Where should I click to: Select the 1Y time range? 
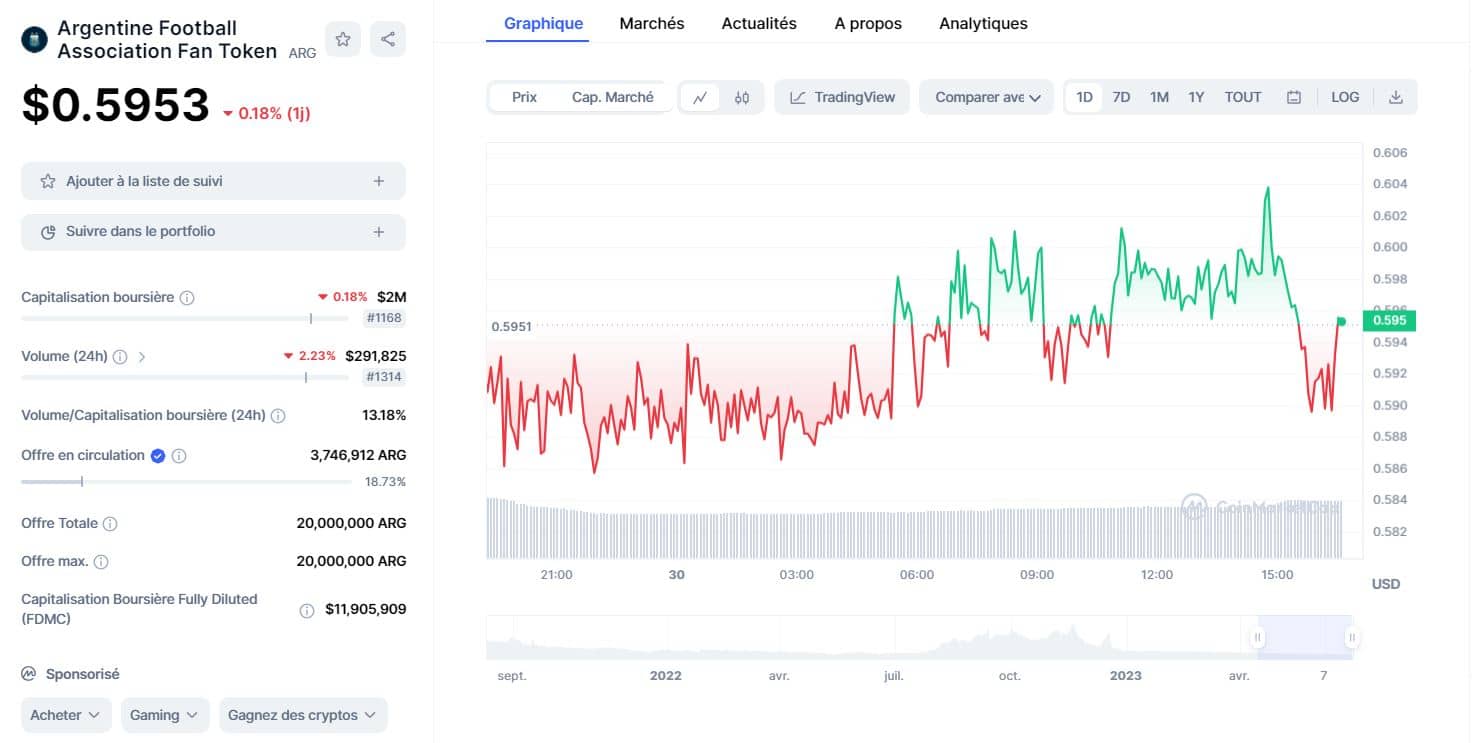pos(1196,97)
